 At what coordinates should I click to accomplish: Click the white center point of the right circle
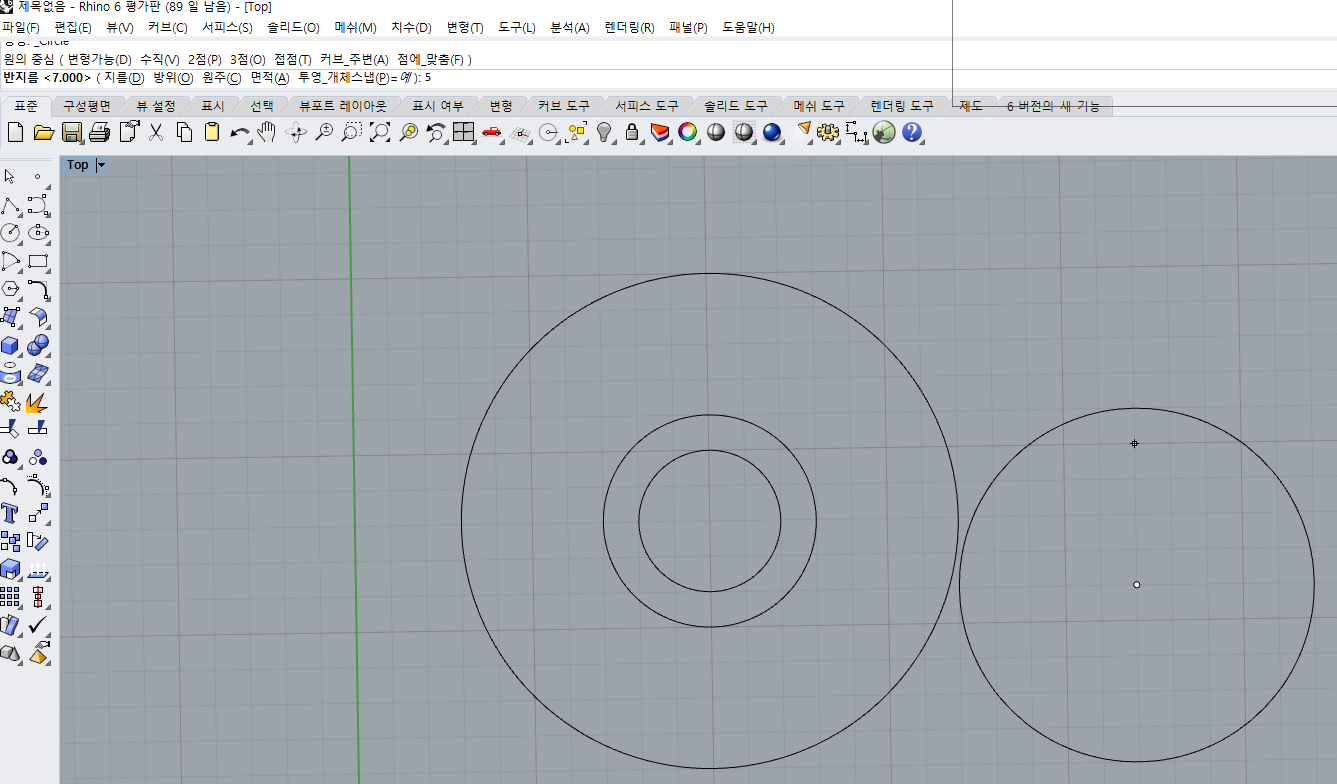1136,584
